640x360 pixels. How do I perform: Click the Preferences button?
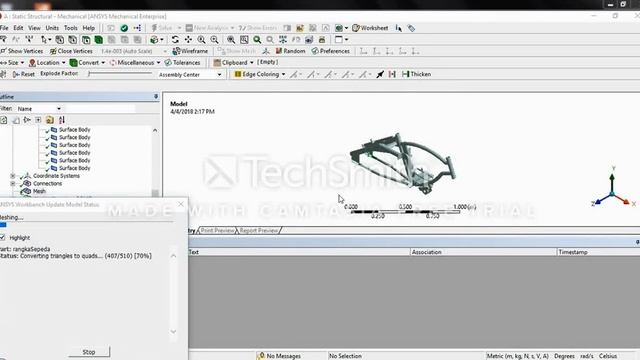point(331,51)
